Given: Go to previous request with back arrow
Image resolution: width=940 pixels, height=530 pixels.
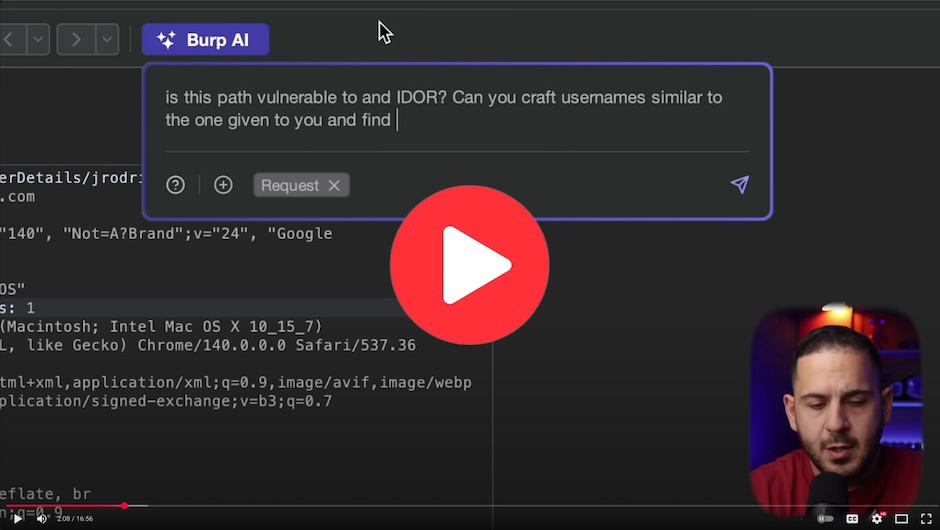Looking at the screenshot, I should click(10, 40).
